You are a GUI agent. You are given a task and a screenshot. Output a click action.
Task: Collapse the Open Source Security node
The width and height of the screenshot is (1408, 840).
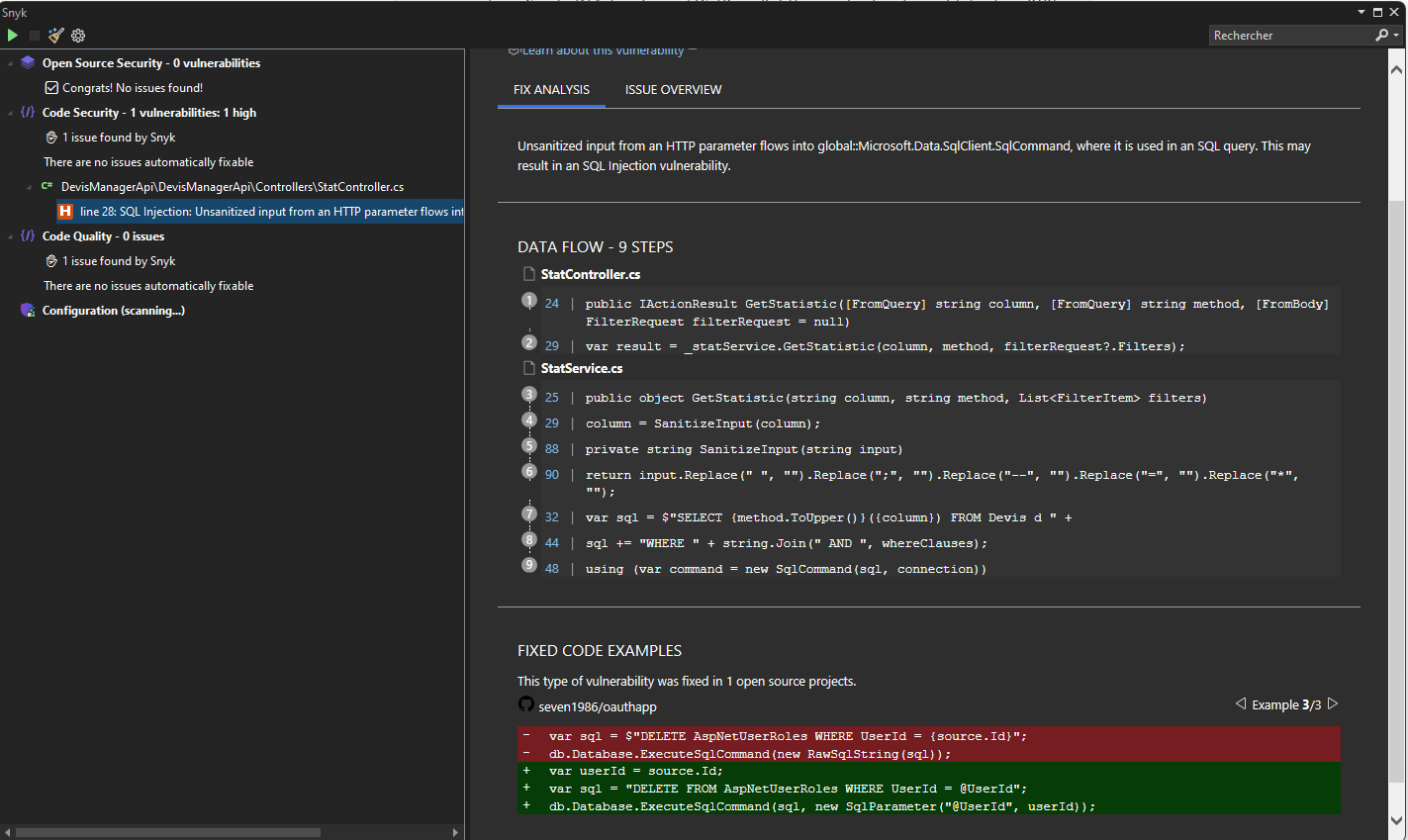pyautogui.click(x=11, y=62)
